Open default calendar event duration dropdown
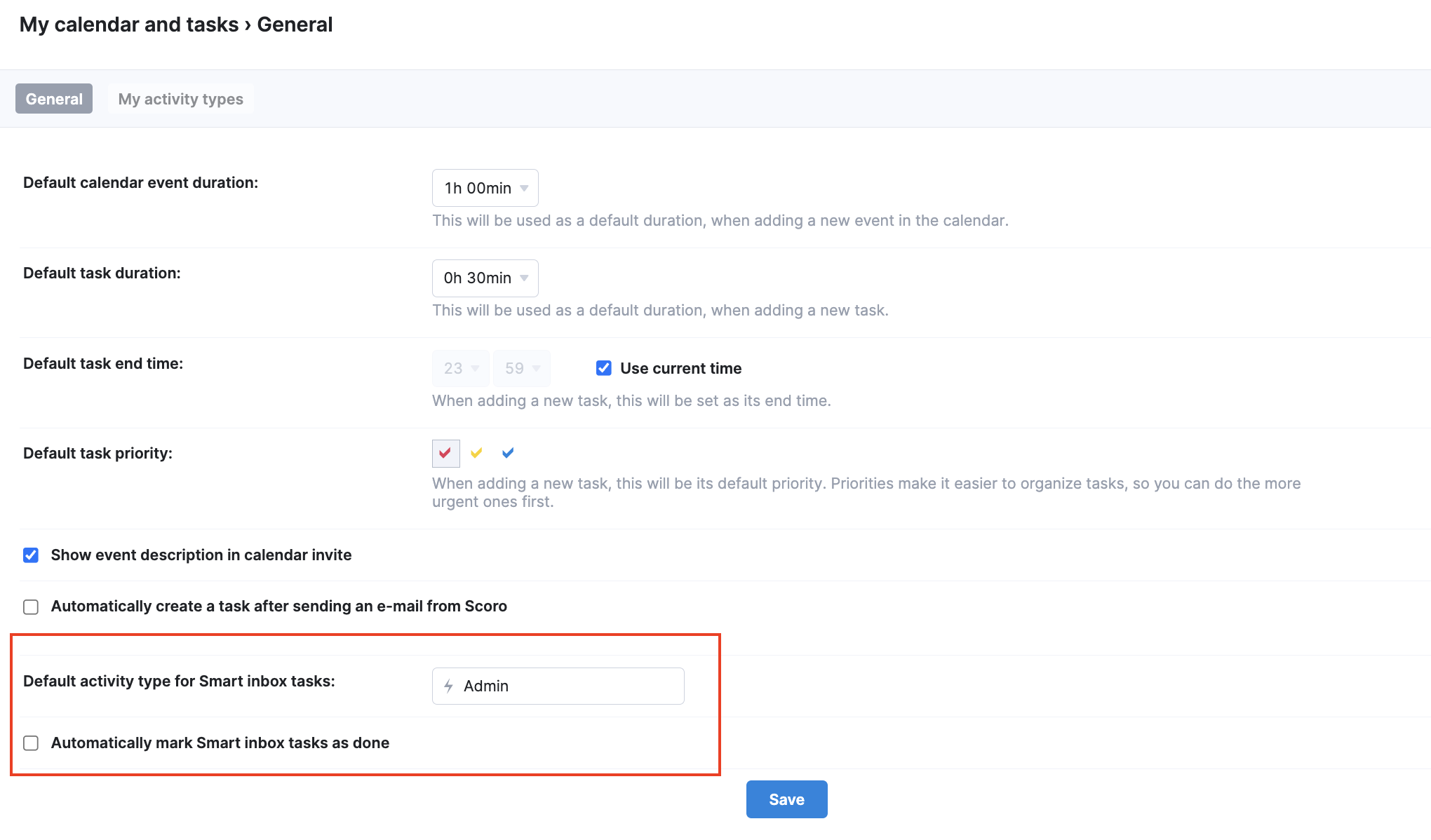The image size is (1431, 840). pos(485,188)
